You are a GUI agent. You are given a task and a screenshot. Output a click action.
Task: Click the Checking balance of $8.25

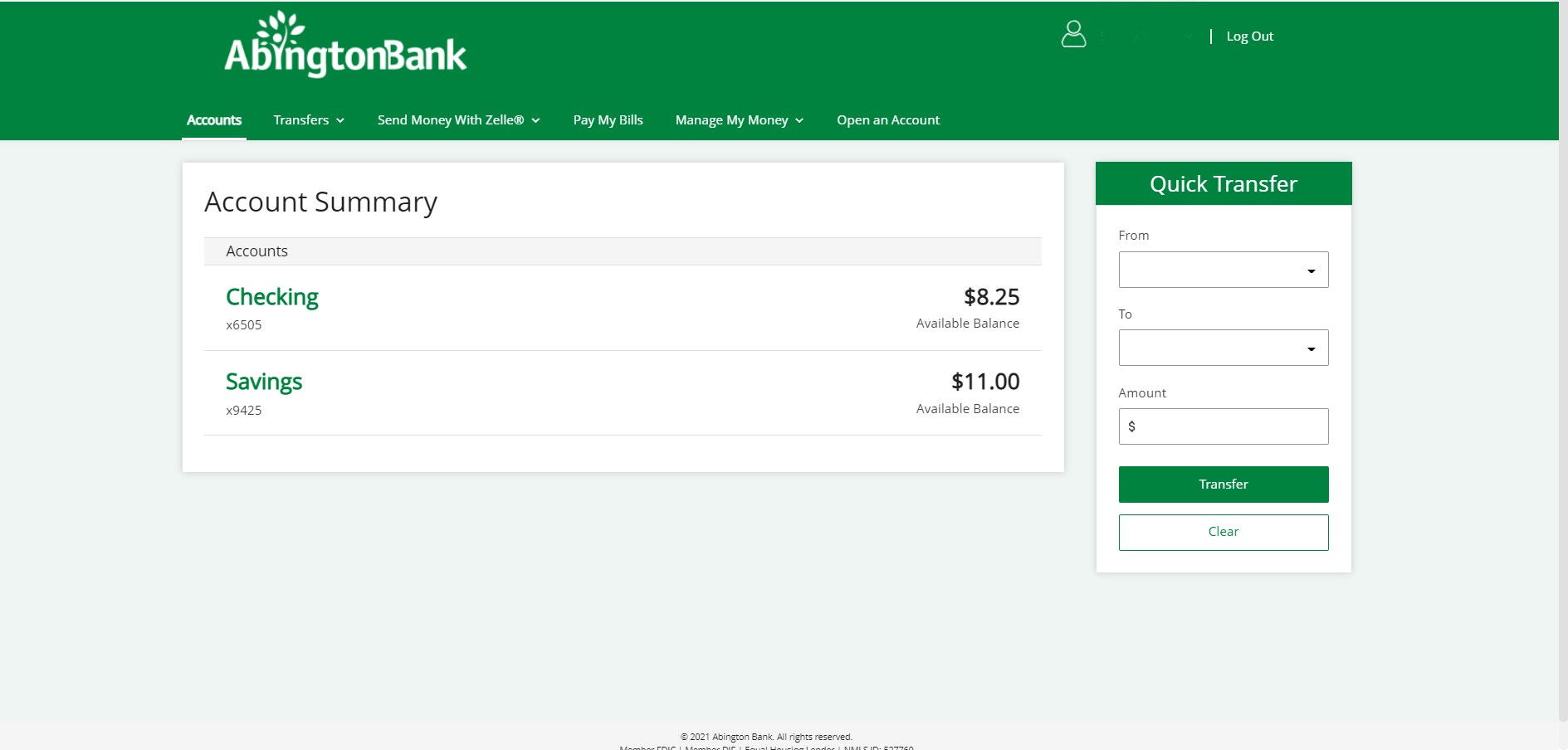991,297
